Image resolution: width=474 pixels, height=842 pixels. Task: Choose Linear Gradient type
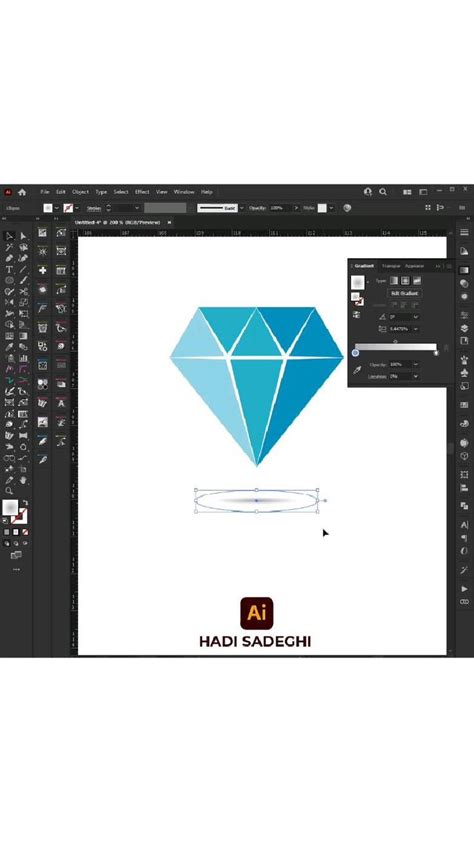tap(394, 281)
